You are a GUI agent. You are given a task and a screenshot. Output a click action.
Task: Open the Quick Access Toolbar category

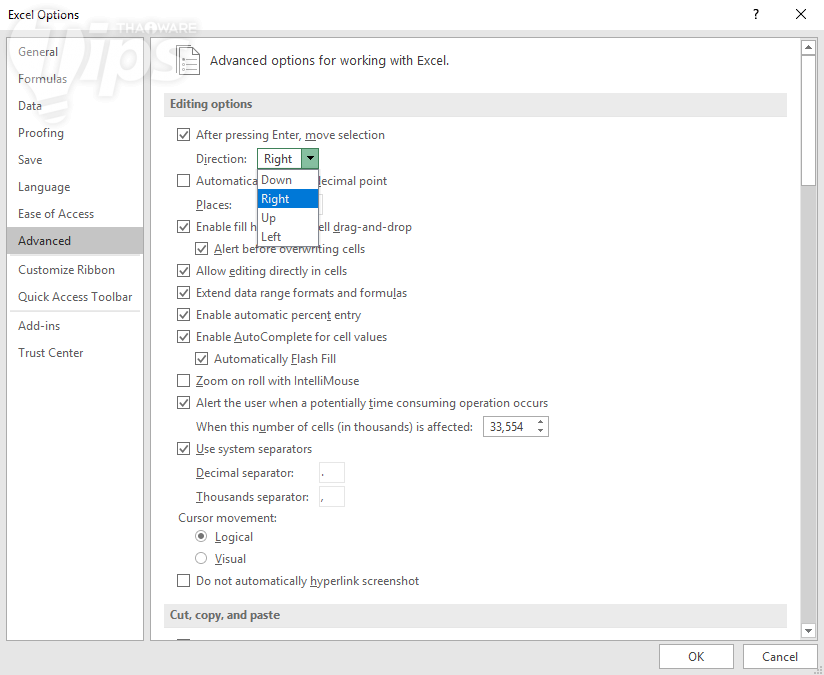click(75, 297)
